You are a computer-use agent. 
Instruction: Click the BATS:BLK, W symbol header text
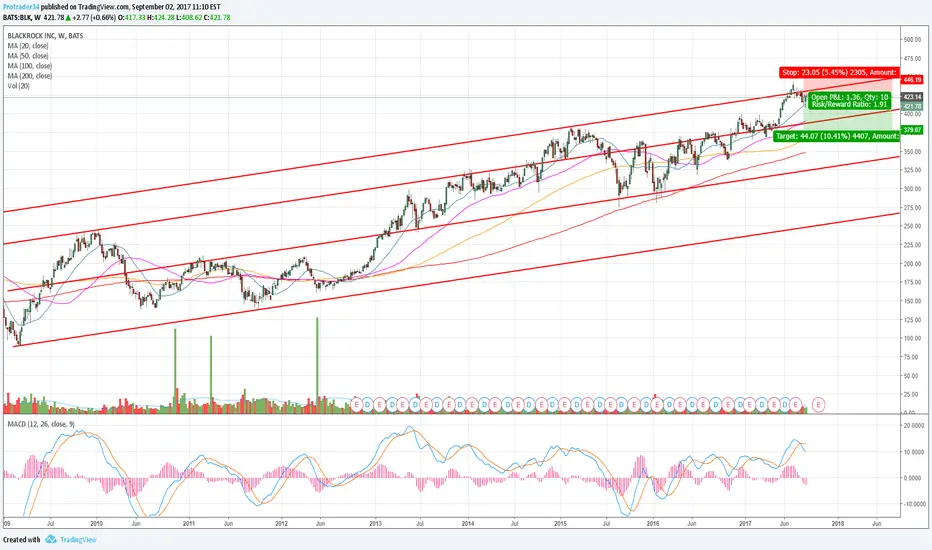click(21, 17)
